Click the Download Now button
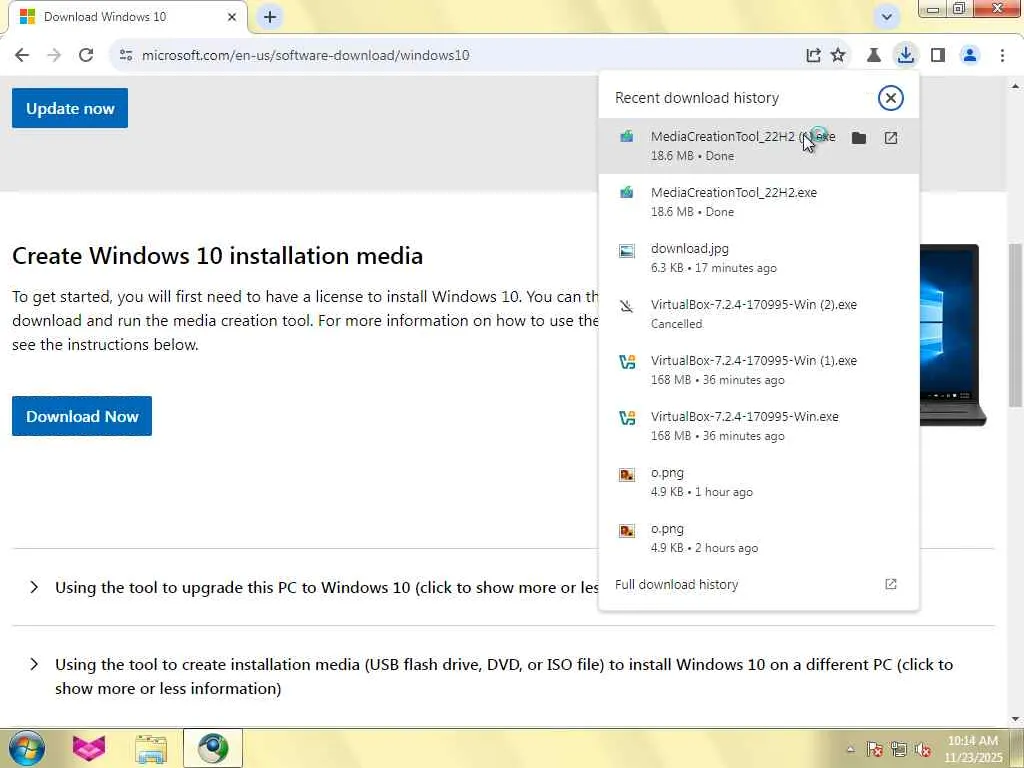1024x768 pixels. click(82, 416)
